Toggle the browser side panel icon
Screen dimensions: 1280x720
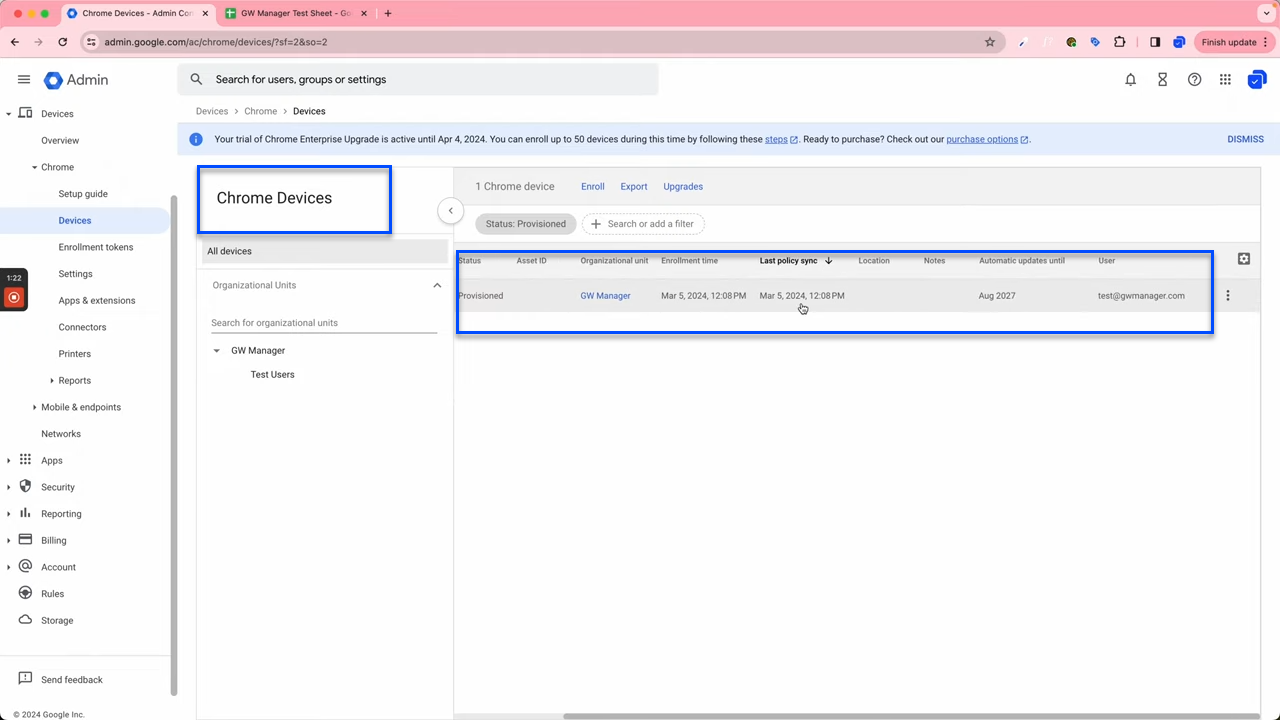click(1155, 42)
